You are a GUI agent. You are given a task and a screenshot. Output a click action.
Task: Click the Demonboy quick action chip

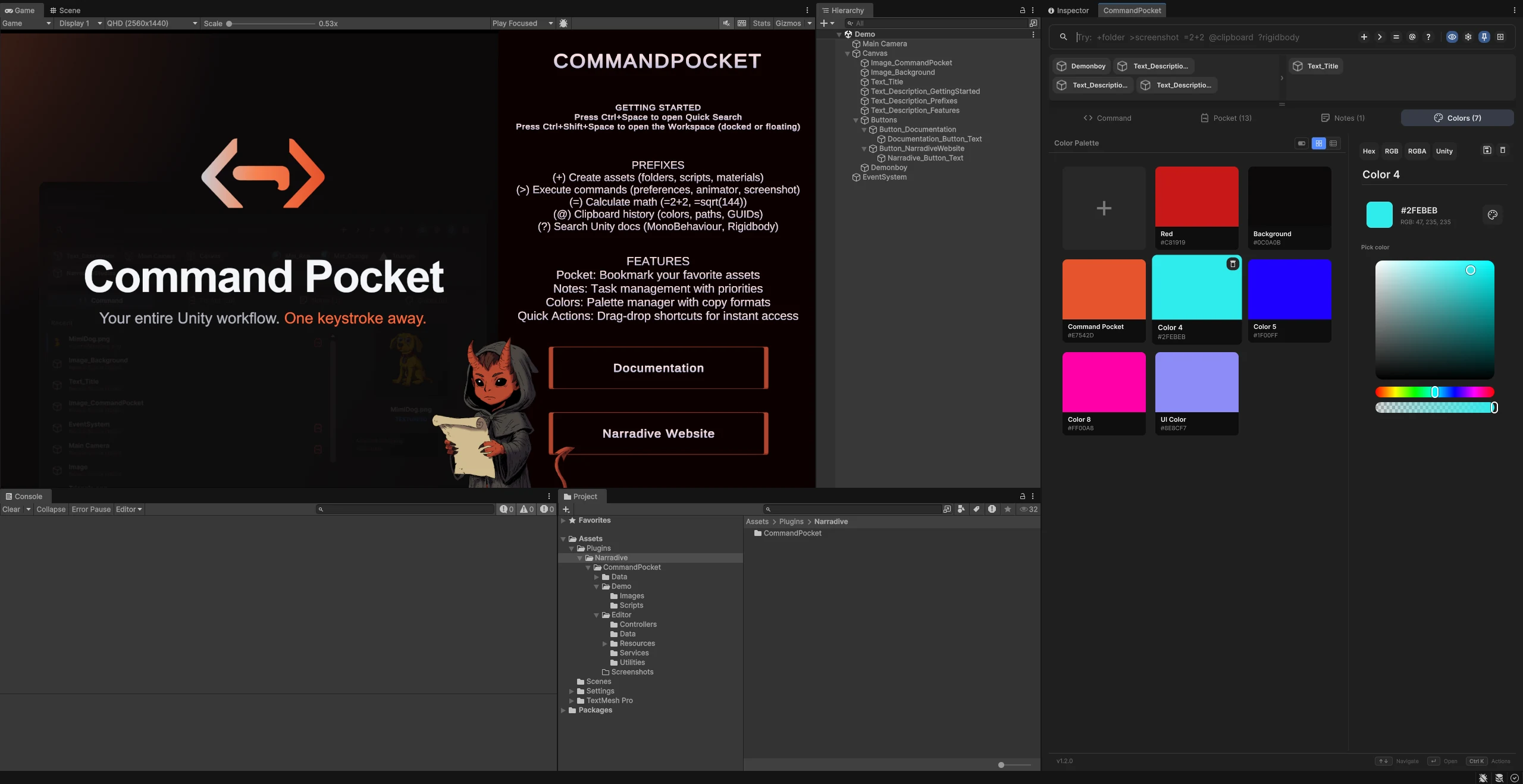pos(1082,66)
